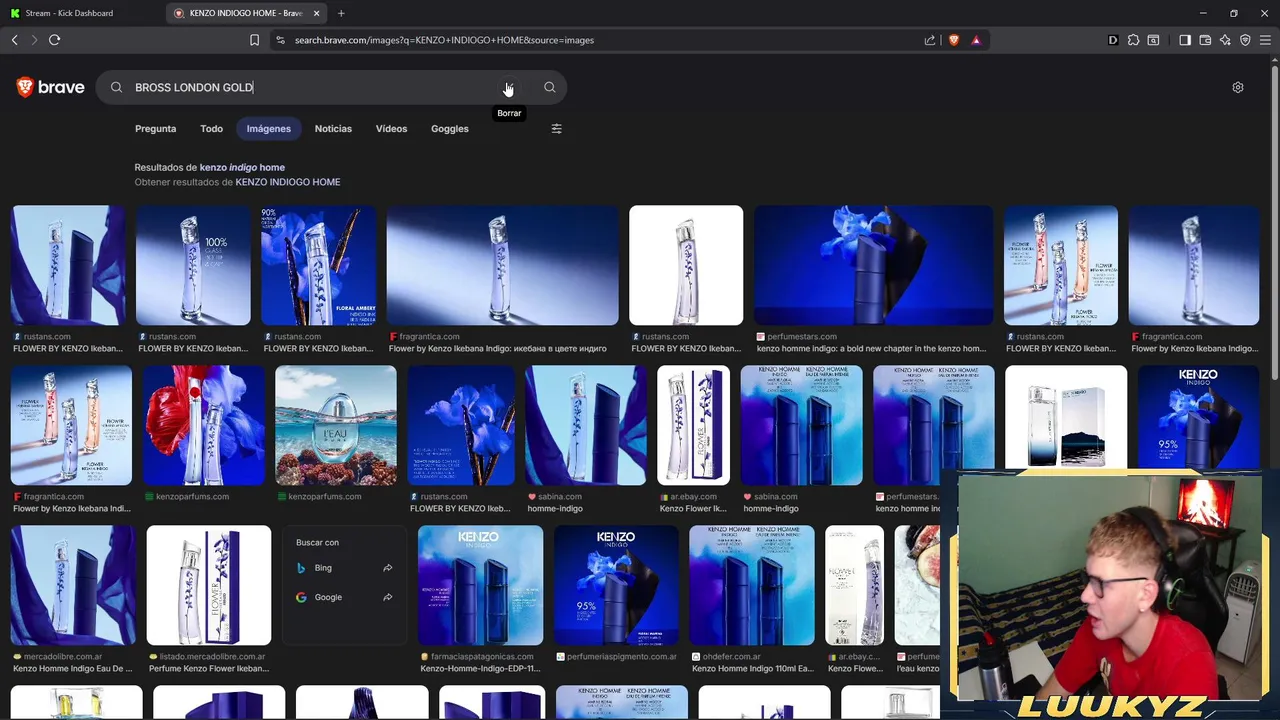Reload the current page
This screenshot has width=1280, height=720.
(x=55, y=40)
